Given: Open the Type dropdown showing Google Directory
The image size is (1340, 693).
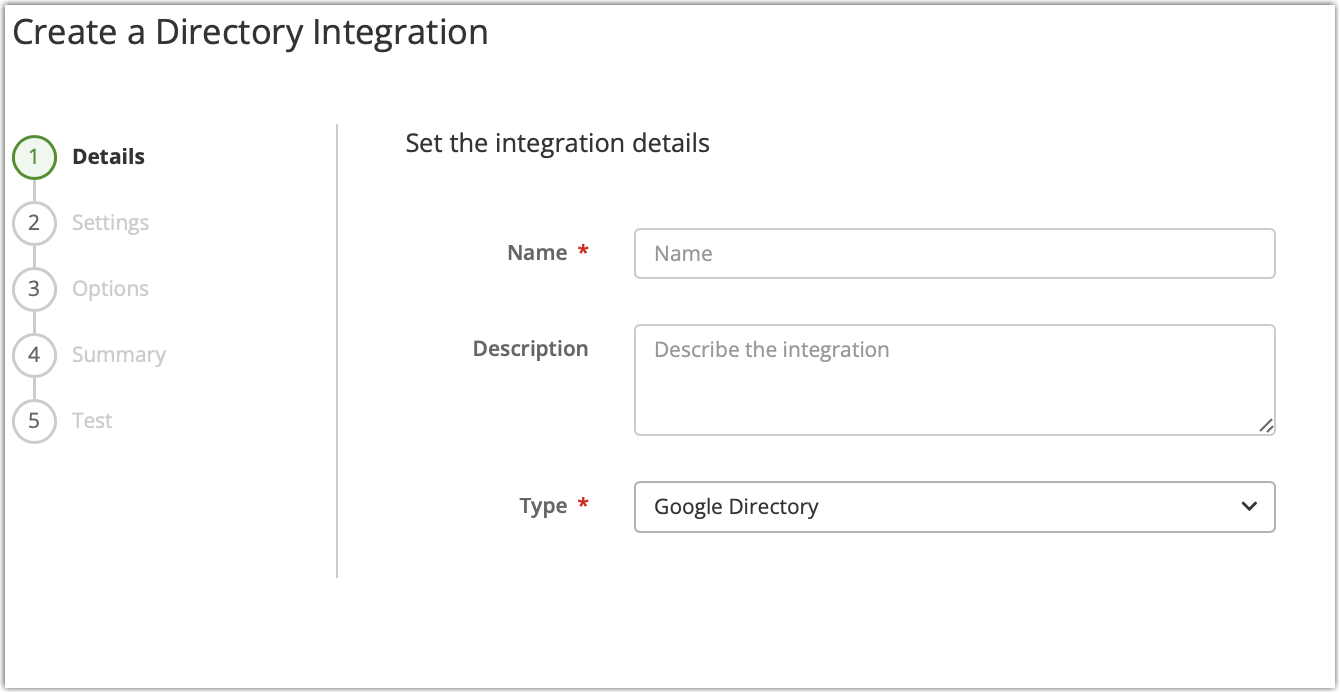Looking at the screenshot, I should (x=954, y=507).
